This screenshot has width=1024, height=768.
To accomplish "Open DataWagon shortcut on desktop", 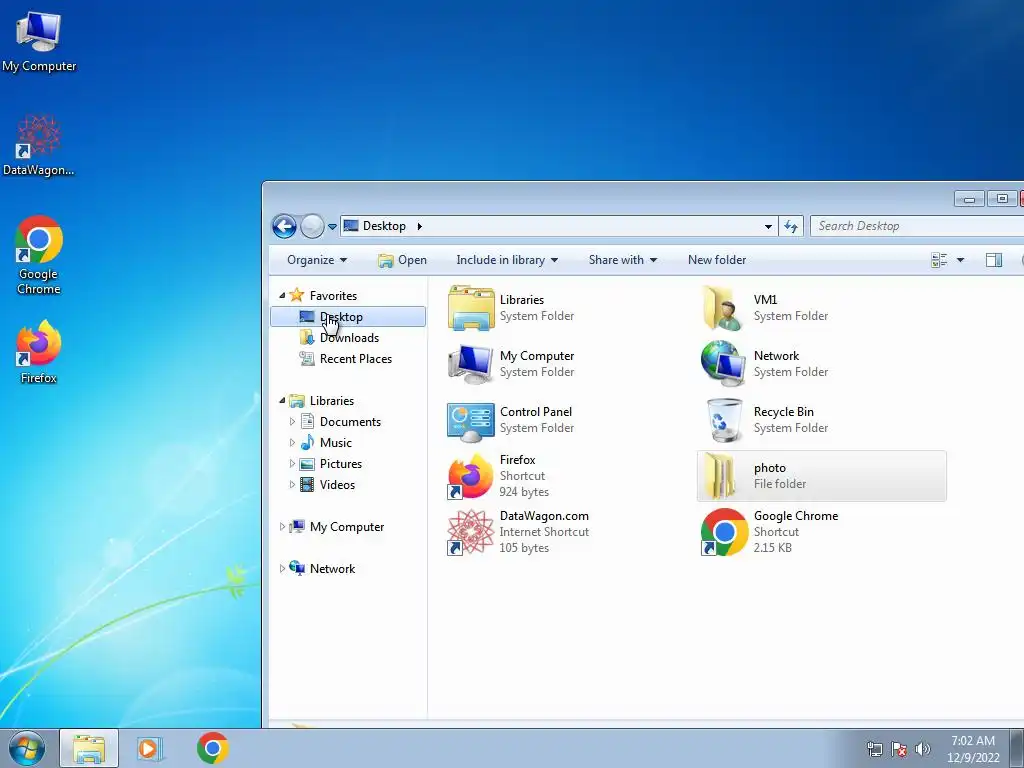I will 39,146.
